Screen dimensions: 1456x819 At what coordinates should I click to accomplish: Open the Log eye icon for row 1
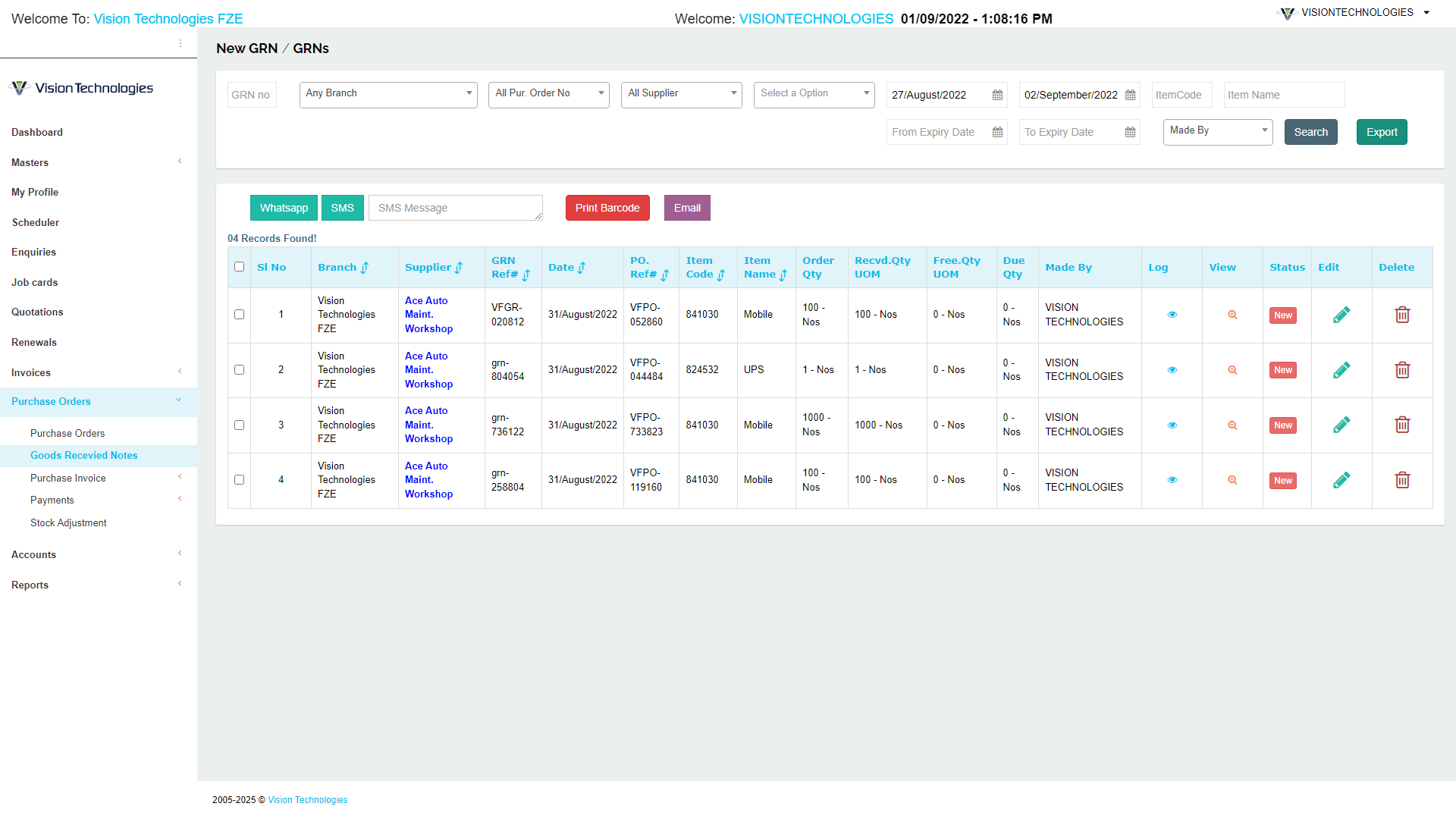click(1172, 315)
